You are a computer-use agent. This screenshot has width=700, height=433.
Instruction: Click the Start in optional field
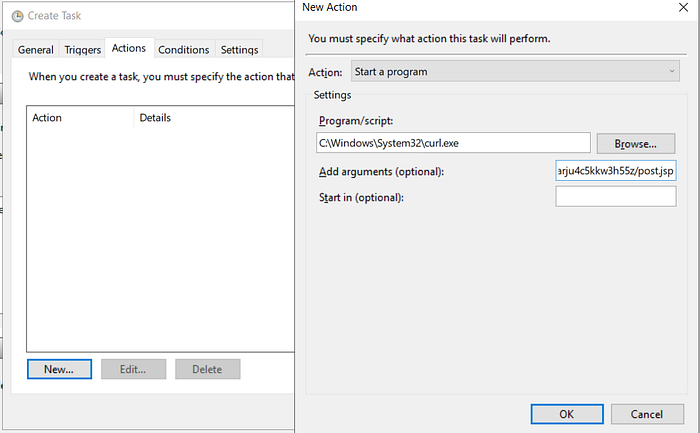[616, 196]
